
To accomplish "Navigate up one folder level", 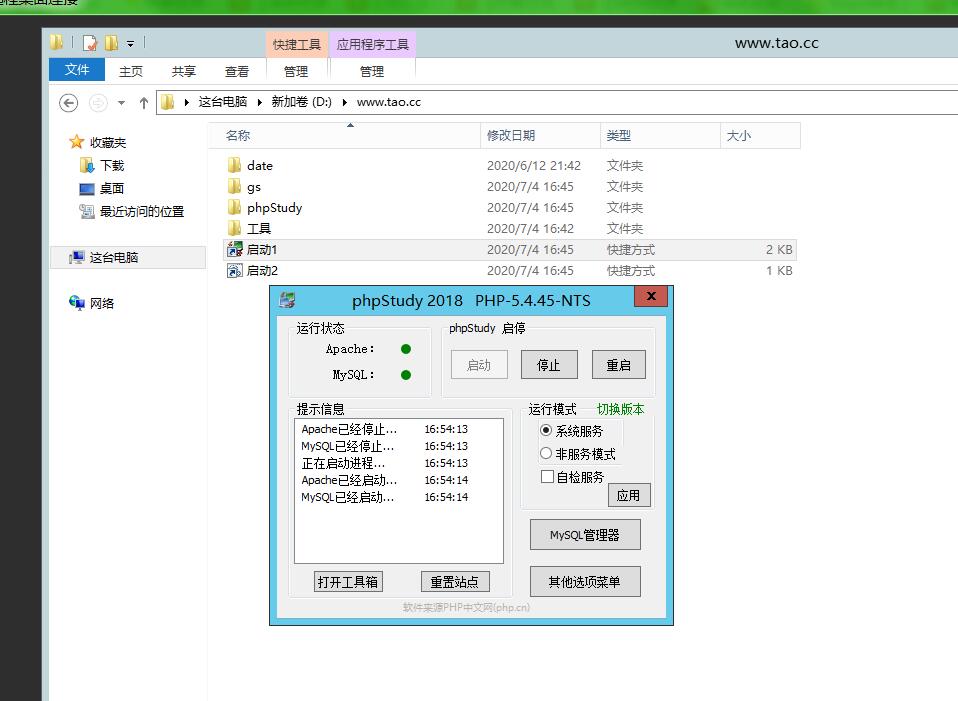I will point(143,102).
